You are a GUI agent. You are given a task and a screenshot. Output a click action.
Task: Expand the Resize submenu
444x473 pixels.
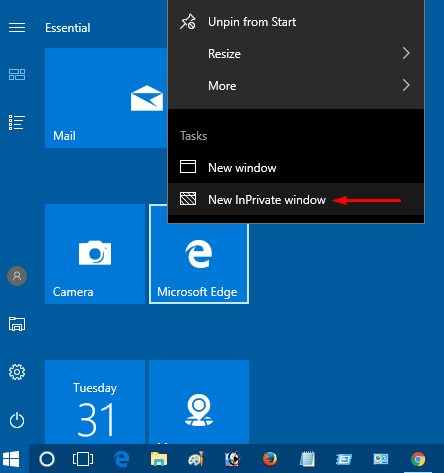coord(296,54)
